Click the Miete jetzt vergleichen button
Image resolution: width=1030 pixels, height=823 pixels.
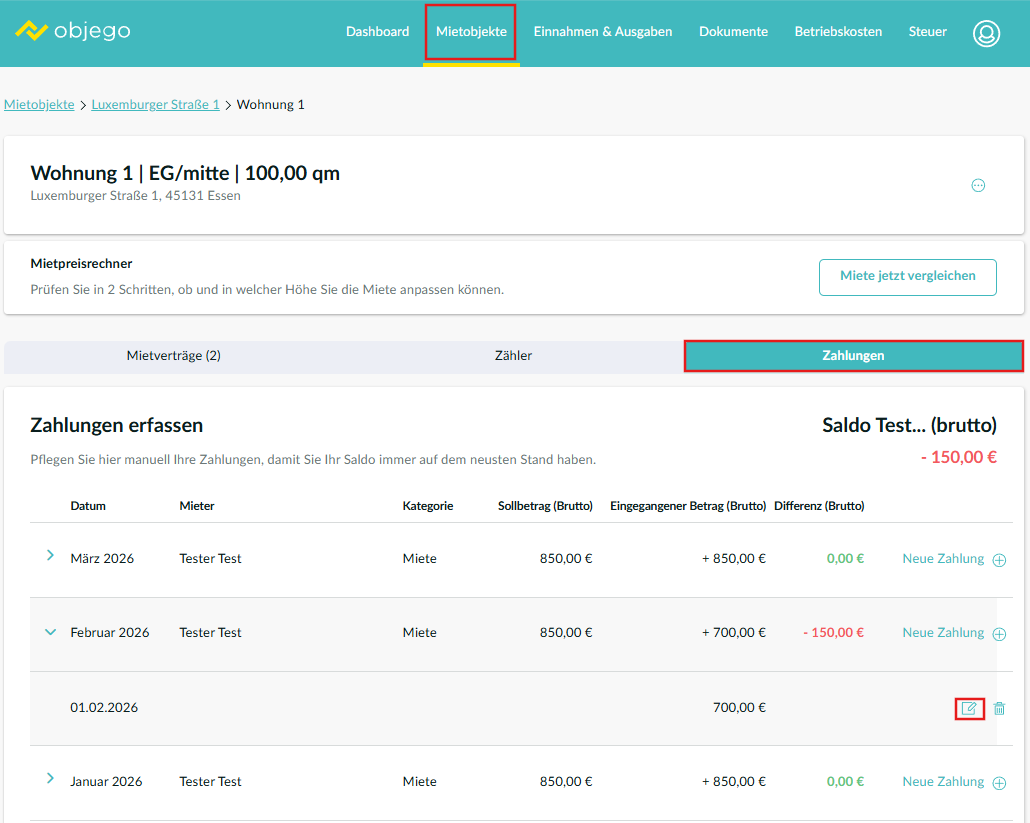(x=907, y=277)
